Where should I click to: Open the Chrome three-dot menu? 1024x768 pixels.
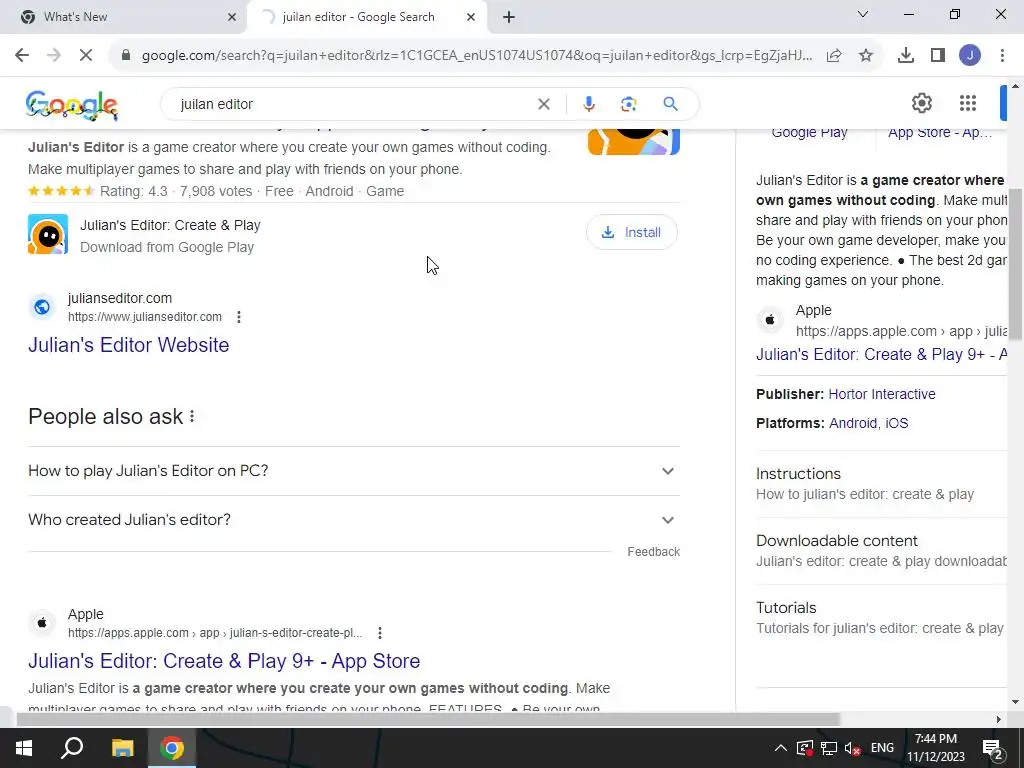[1002, 56]
